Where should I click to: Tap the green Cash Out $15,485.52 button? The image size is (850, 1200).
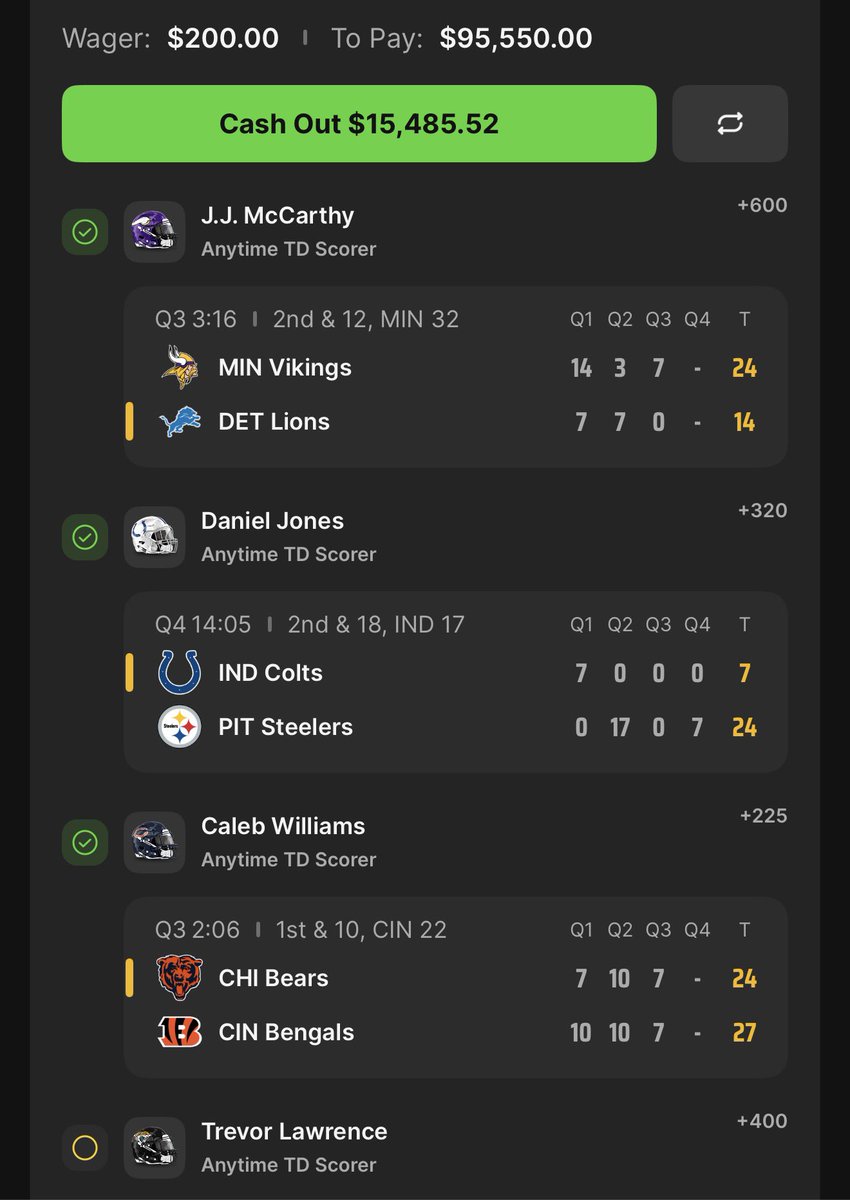[x=359, y=124]
